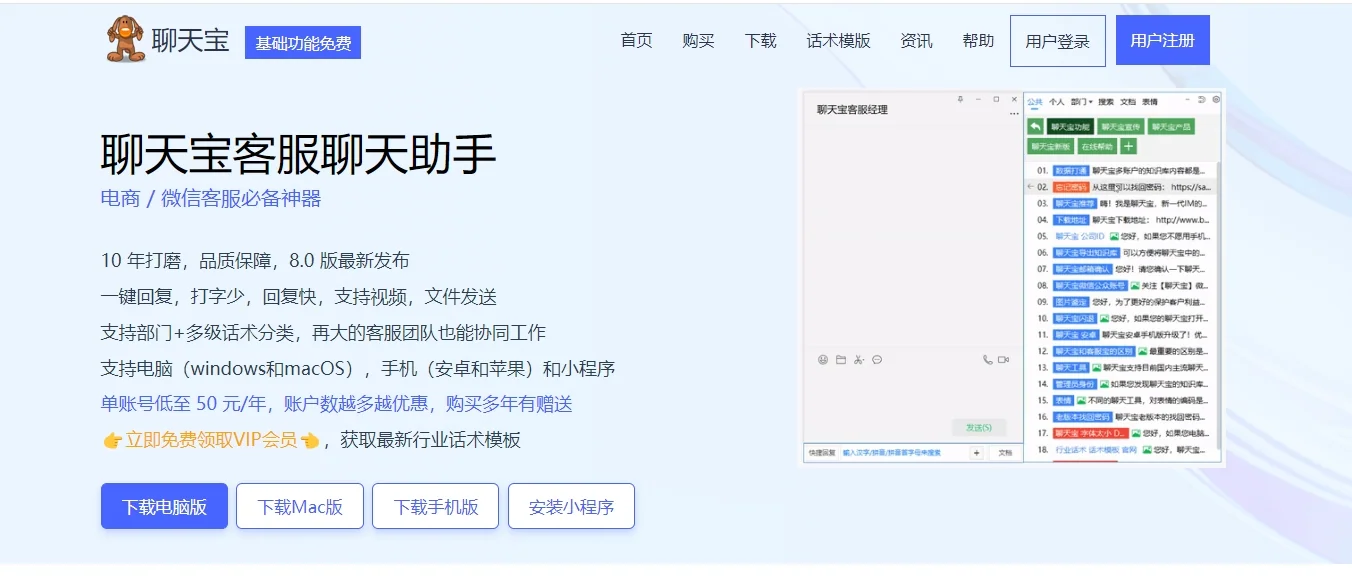This screenshot has height=579, width=1352.
Task: Click the image icon in row 14
Action: (1104, 384)
